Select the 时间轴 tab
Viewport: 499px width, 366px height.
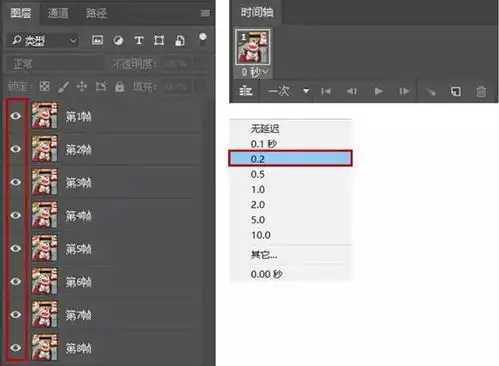point(257,12)
